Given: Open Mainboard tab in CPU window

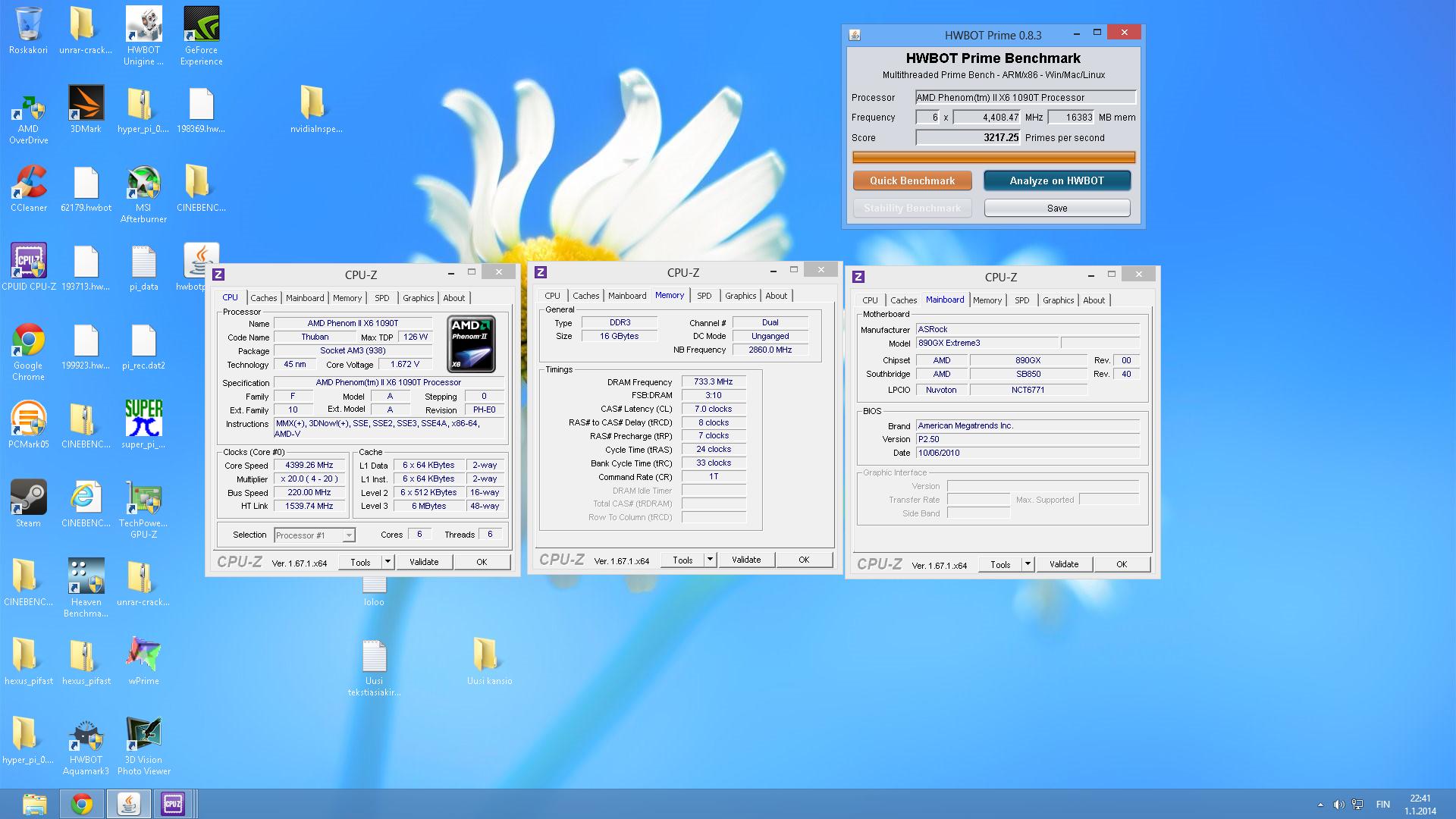Looking at the screenshot, I should click(x=305, y=298).
